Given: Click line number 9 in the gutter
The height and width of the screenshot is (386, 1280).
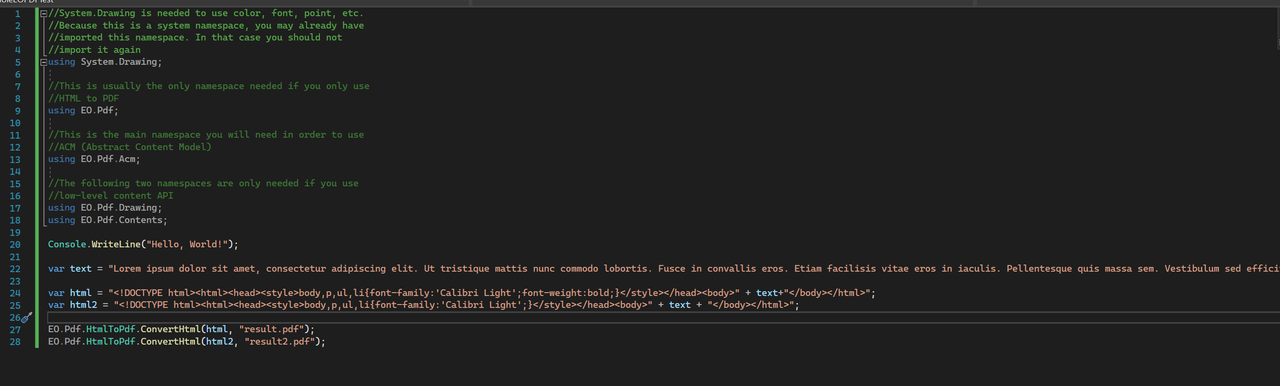Looking at the screenshot, I should pyautogui.click(x=17, y=110).
